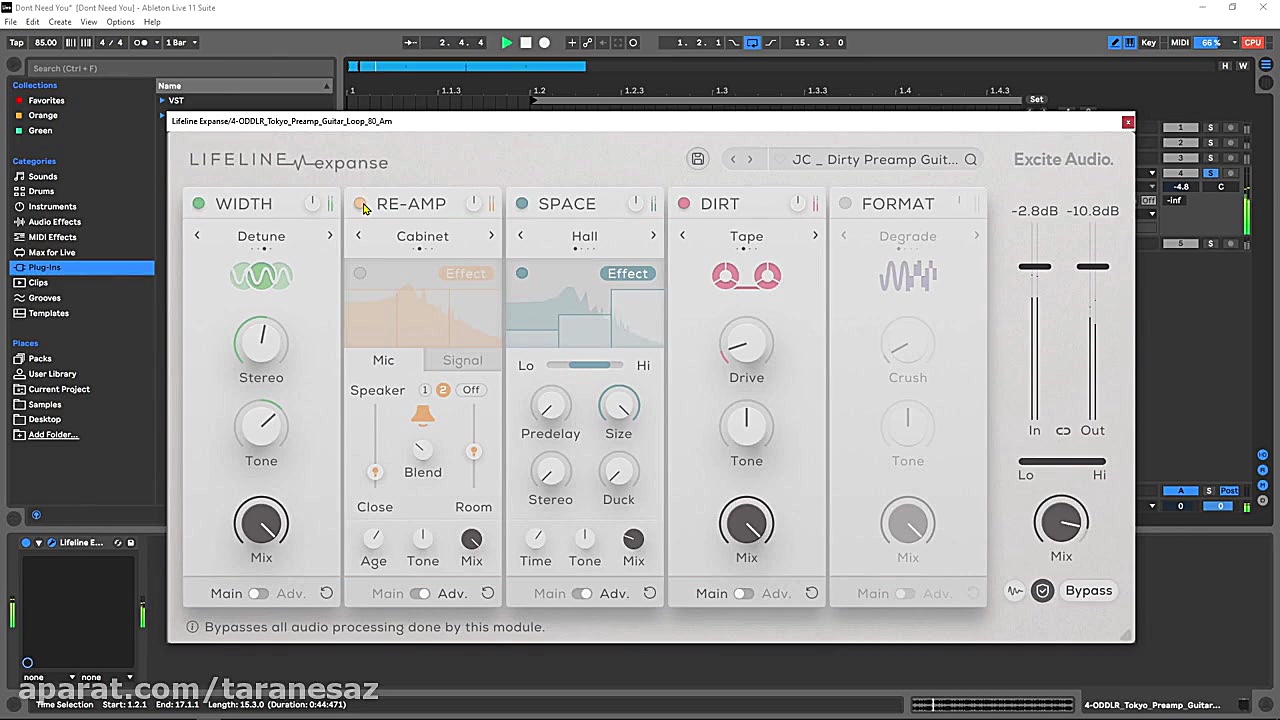Screen dimensions: 1280x720
Task: Click the Tape reel icon in DIRT
Action: pyautogui.click(x=746, y=276)
